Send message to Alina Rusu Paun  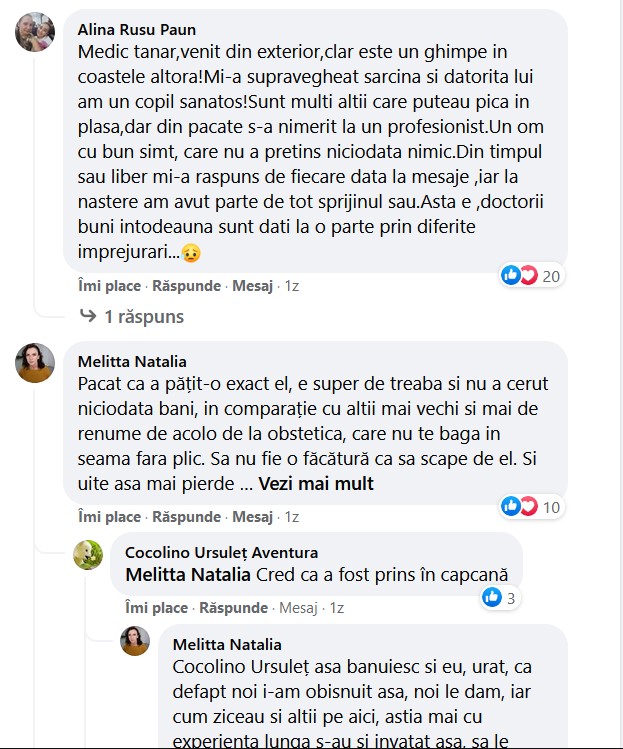coord(253,286)
